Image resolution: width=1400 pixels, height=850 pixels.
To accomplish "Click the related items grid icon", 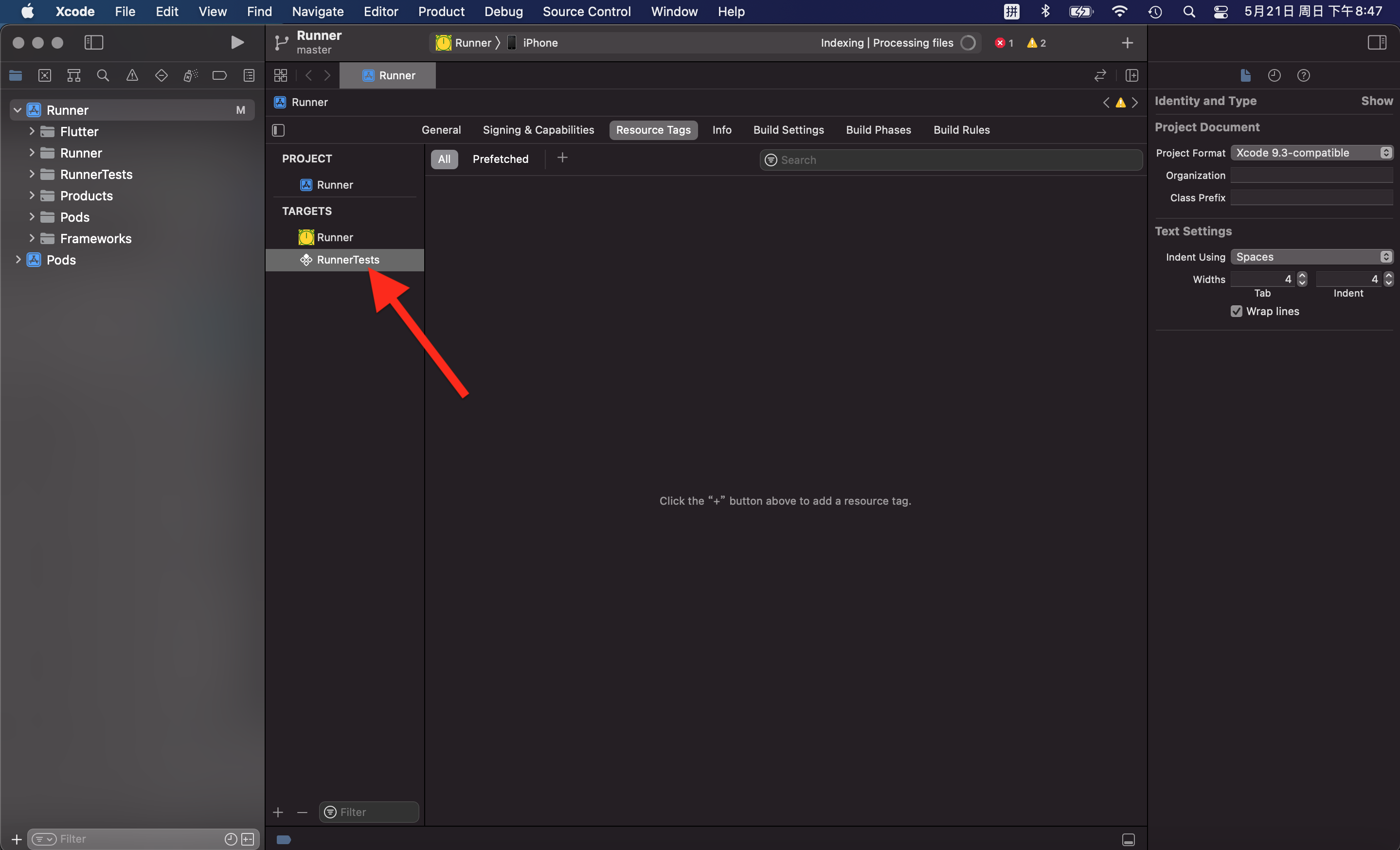I will point(281,75).
